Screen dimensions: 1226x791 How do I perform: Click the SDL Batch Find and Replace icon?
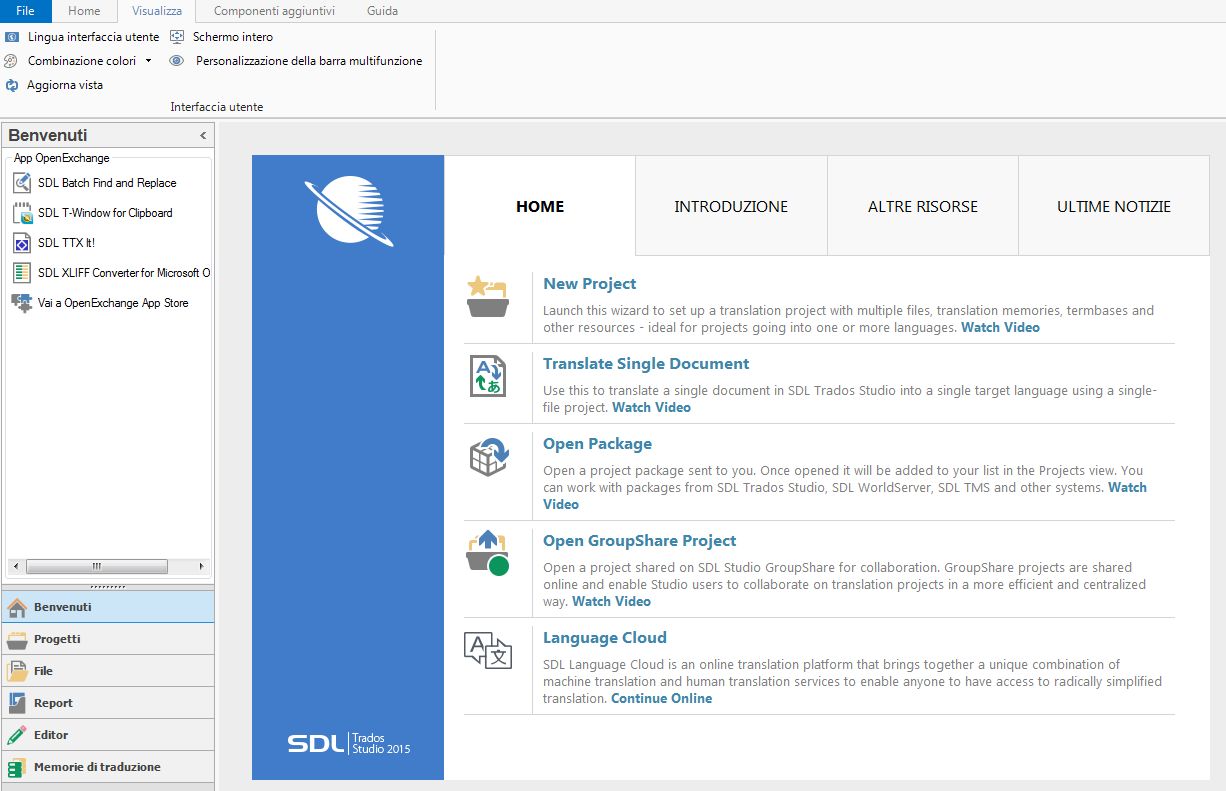22,183
